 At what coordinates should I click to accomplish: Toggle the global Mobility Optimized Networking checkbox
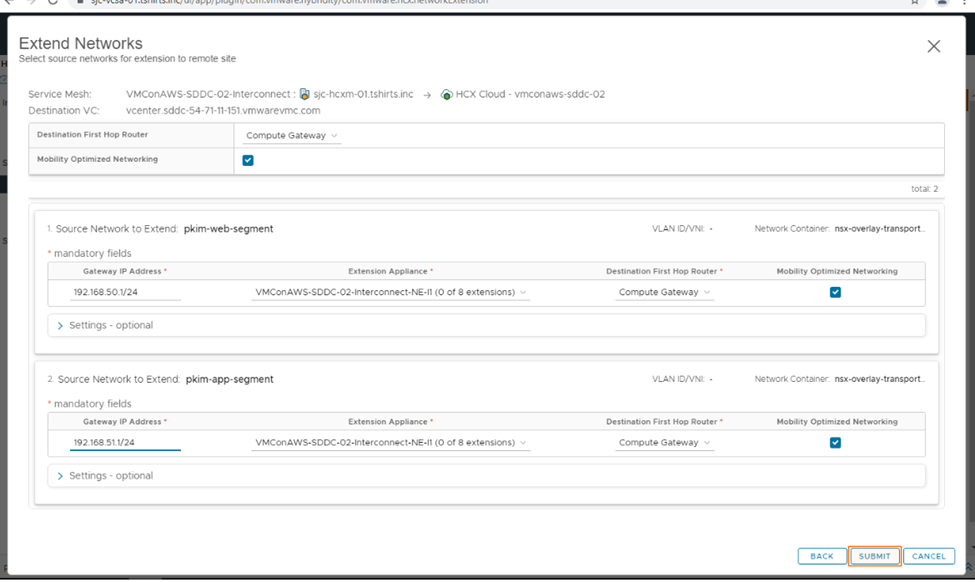248,160
